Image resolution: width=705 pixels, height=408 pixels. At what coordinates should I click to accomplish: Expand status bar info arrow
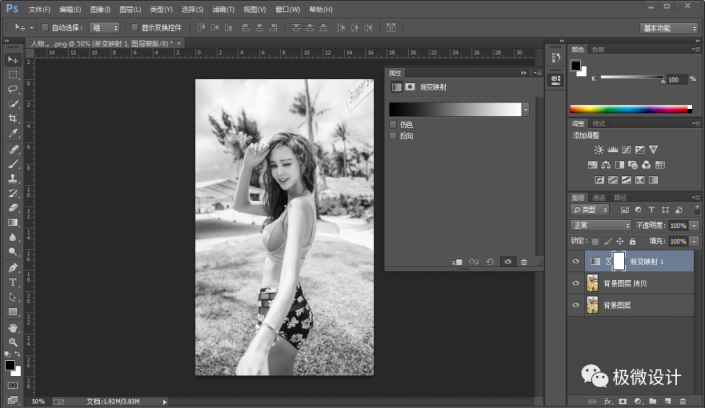(x=165, y=402)
